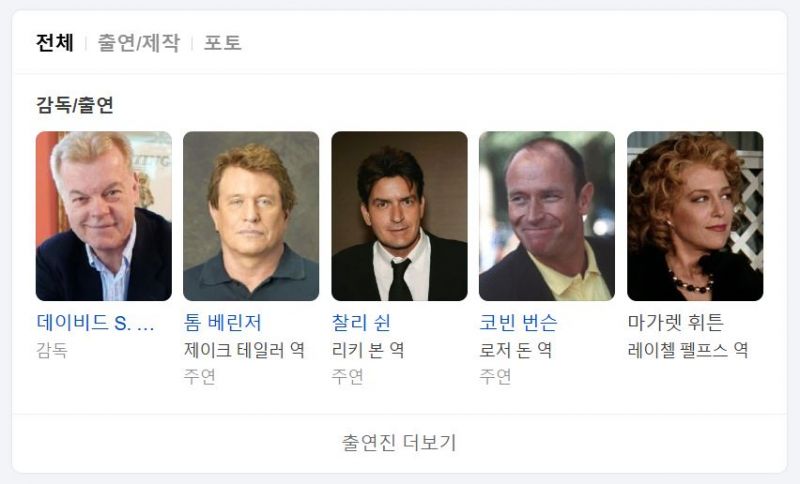Viewport: 800px width, 484px height.
Task: Click the 마가렛 휘튼 name text
Action: click(x=675, y=323)
